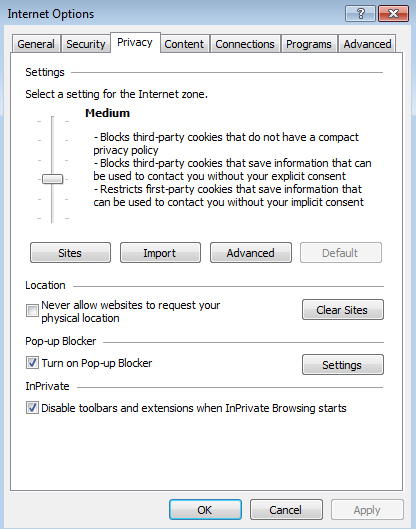This screenshot has height=529, width=416.
Task: Open the Programs tab
Action: pyautogui.click(x=309, y=44)
